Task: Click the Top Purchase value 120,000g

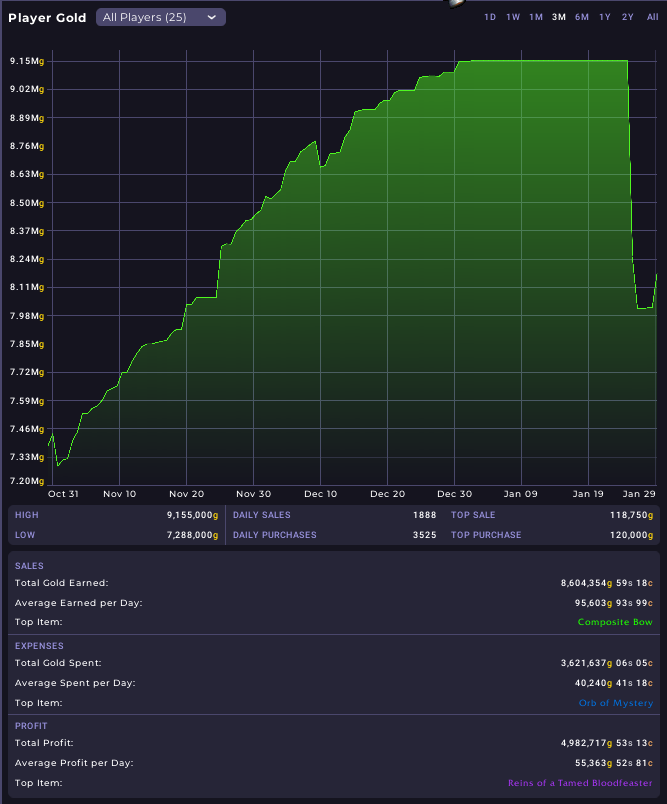Action: coord(628,535)
